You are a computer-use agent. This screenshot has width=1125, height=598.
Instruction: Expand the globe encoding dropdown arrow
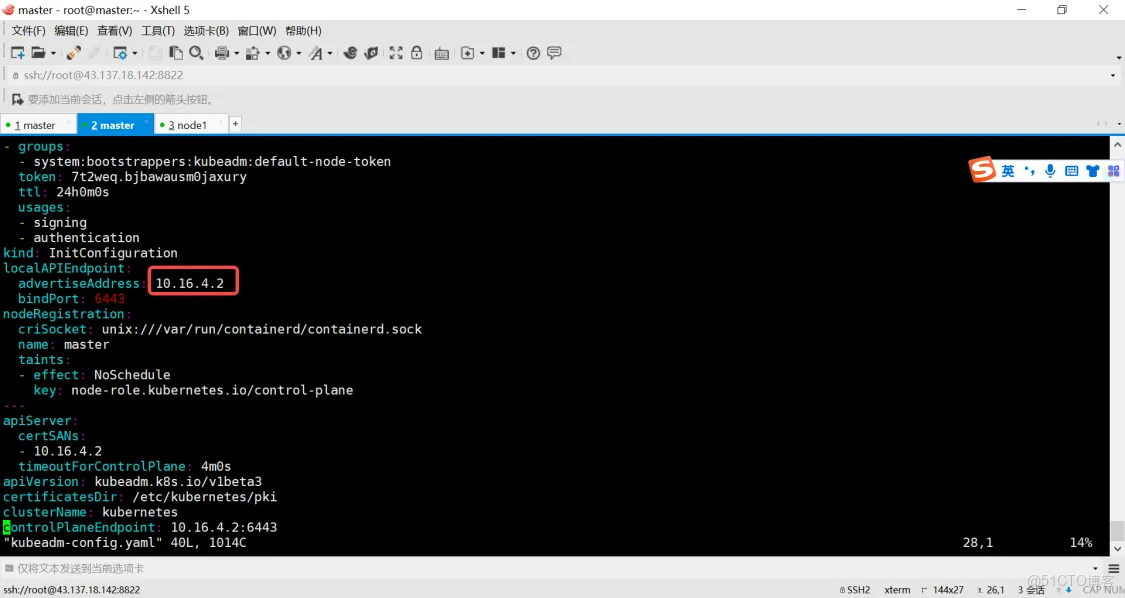[298, 54]
